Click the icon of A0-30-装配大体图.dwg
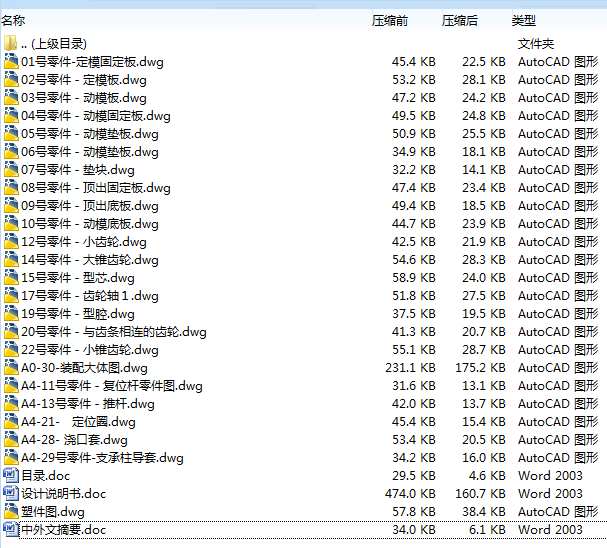The width and height of the screenshot is (607, 548). tap(11, 368)
